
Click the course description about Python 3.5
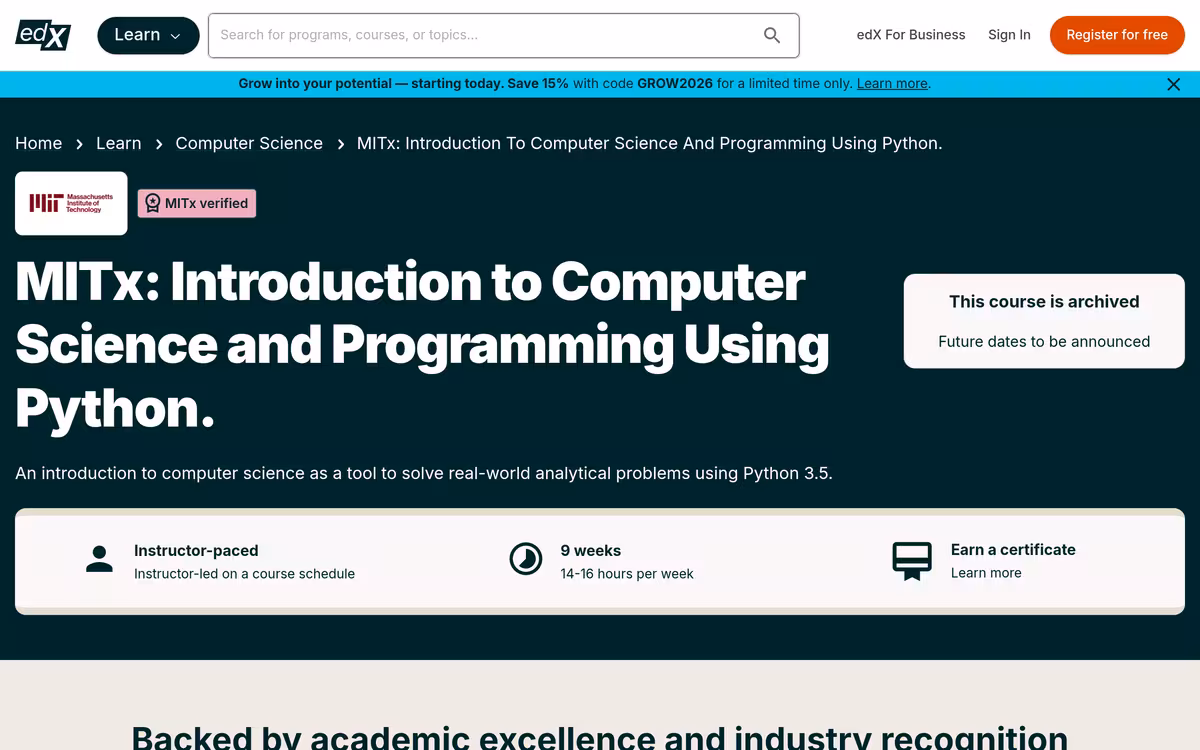pyautogui.click(x=424, y=473)
